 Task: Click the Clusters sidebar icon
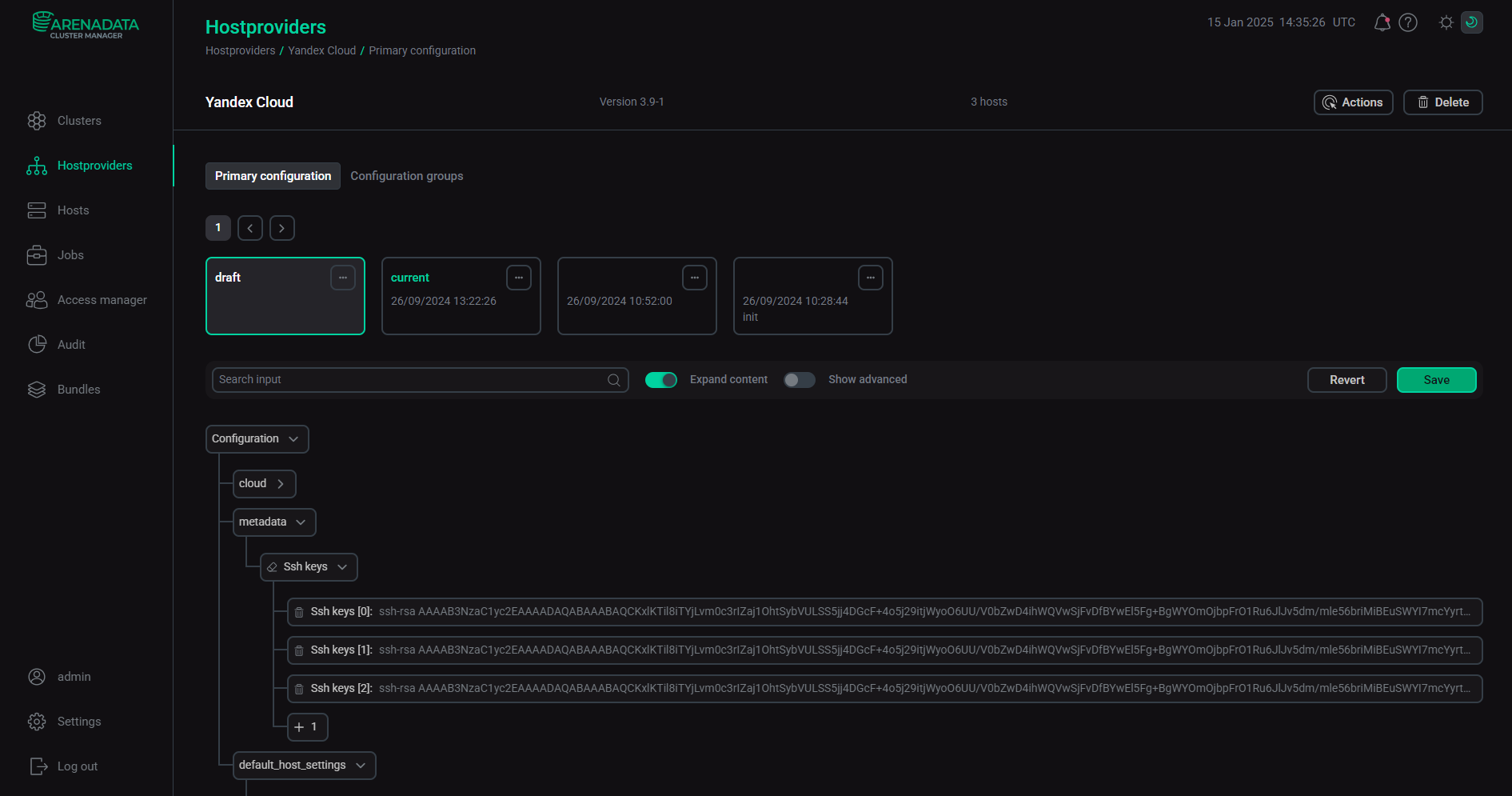tap(37, 121)
